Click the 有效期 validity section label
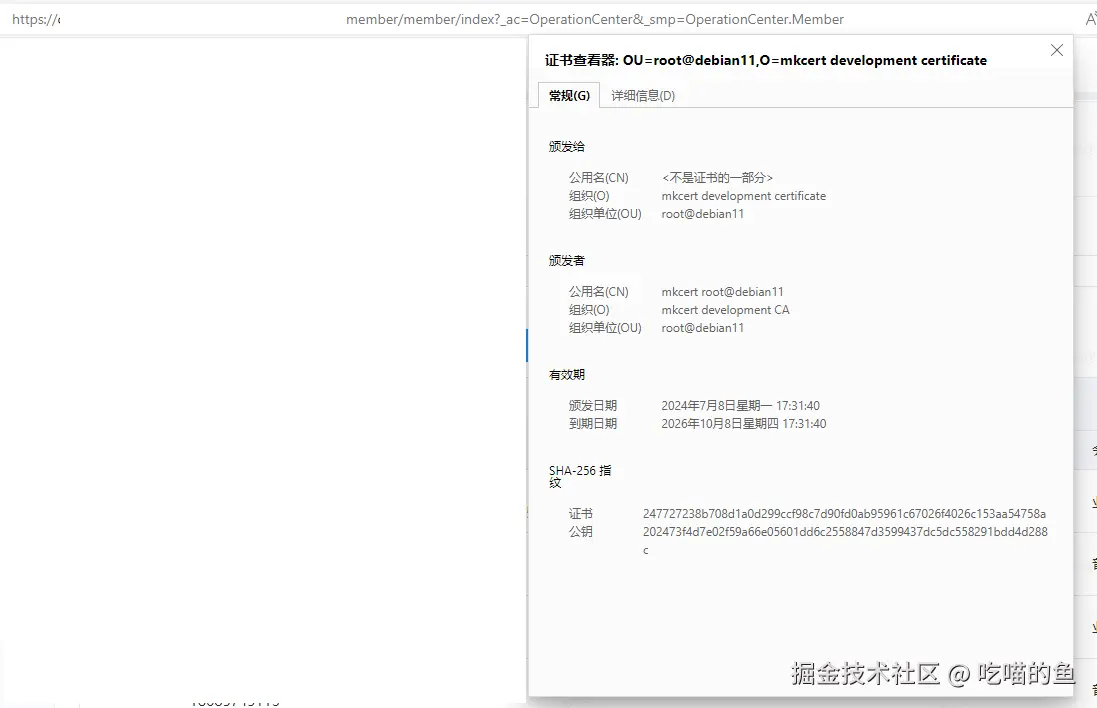Image resolution: width=1097 pixels, height=708 pixels. tap(566, 374)
